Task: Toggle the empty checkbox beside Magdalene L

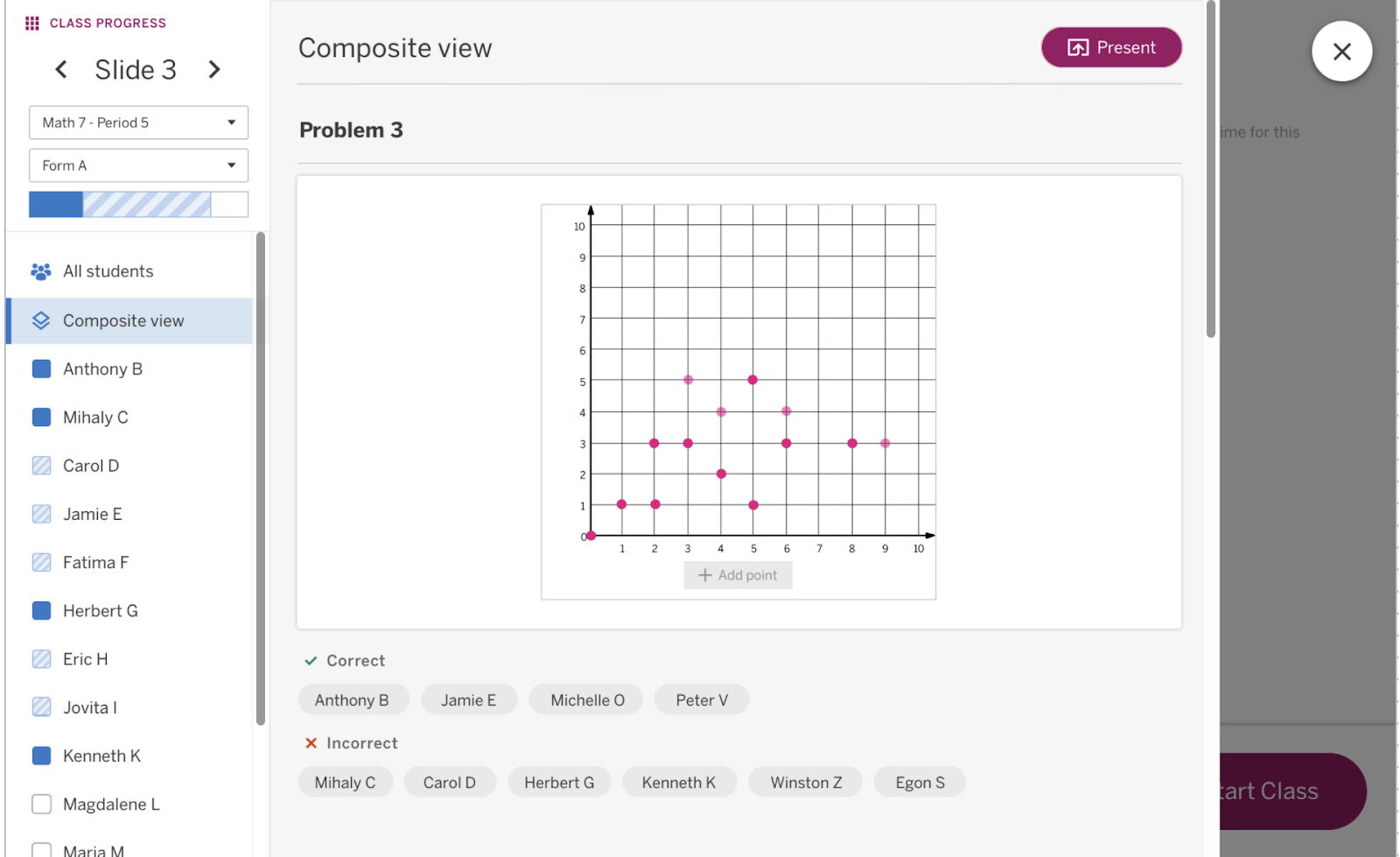Action: click(41, 804)
